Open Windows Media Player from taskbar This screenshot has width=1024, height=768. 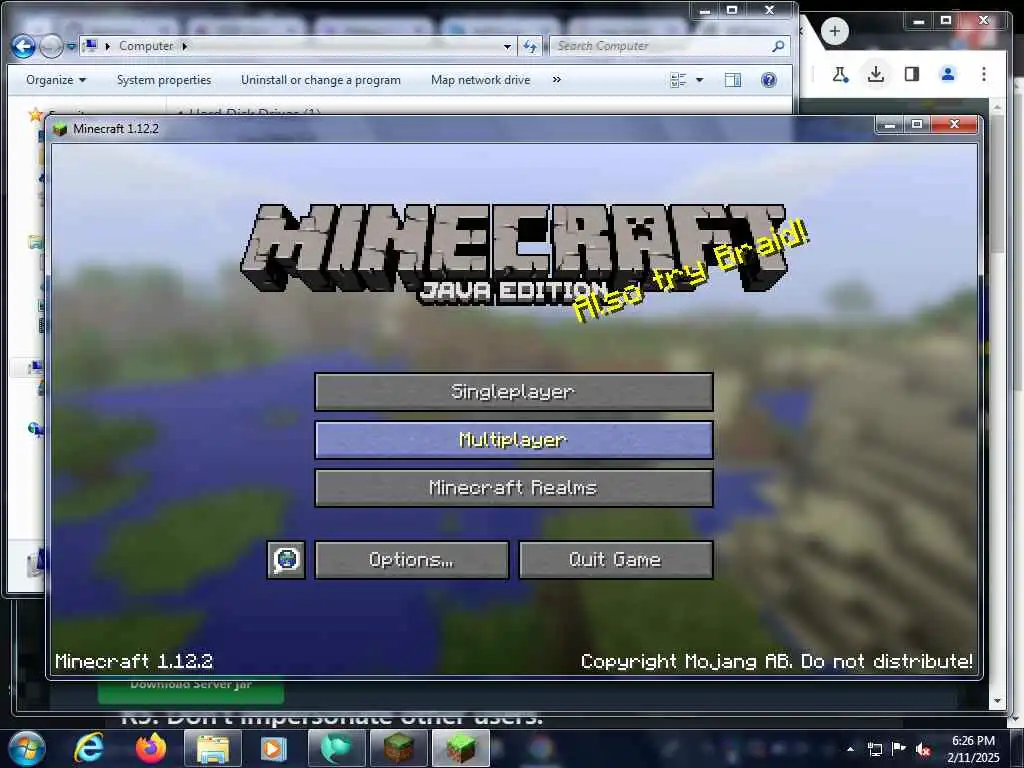tap(274, 748)
